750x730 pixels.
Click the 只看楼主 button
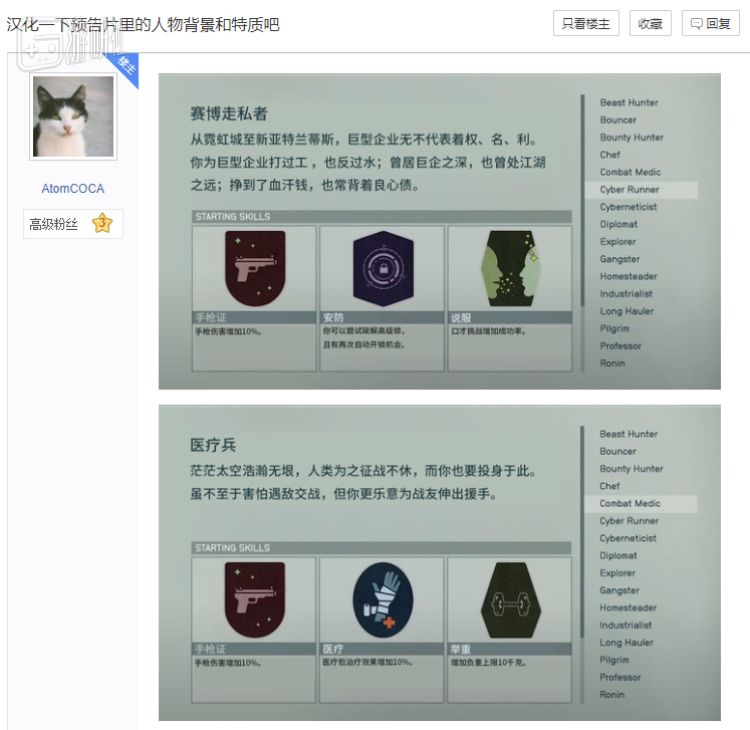point(586,23)
